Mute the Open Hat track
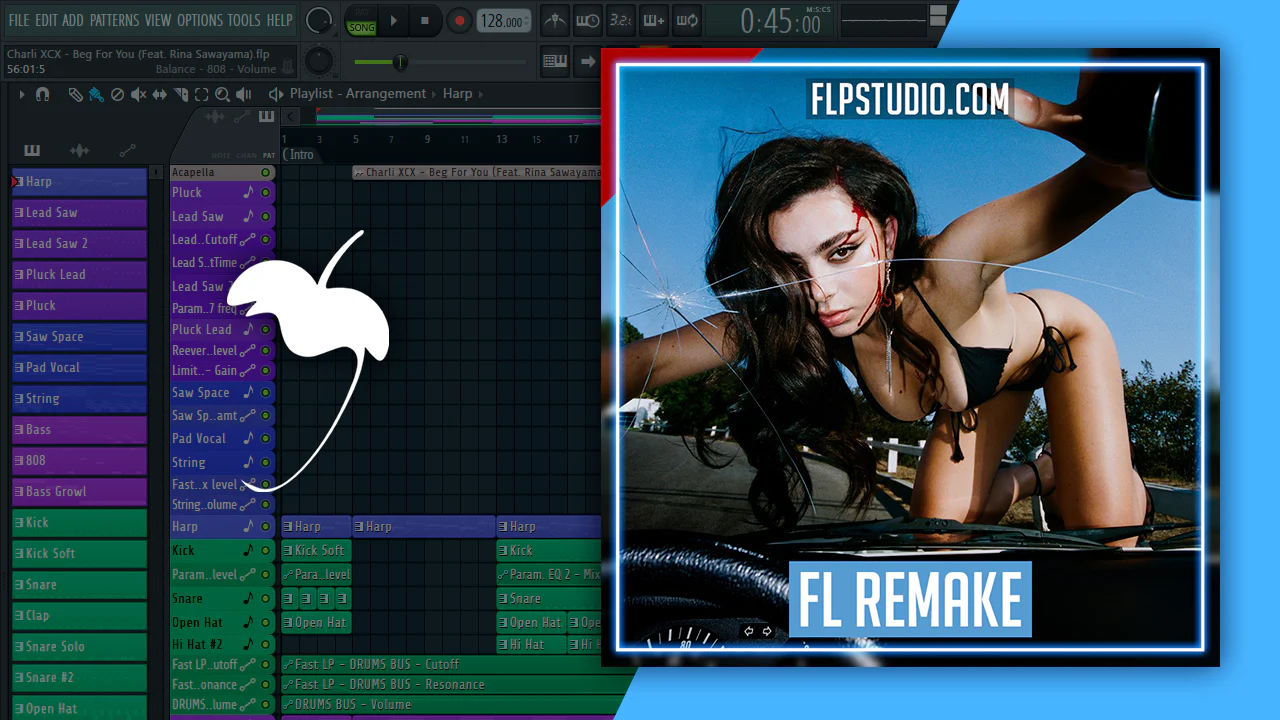1280x720 pixels. point(265,622)
